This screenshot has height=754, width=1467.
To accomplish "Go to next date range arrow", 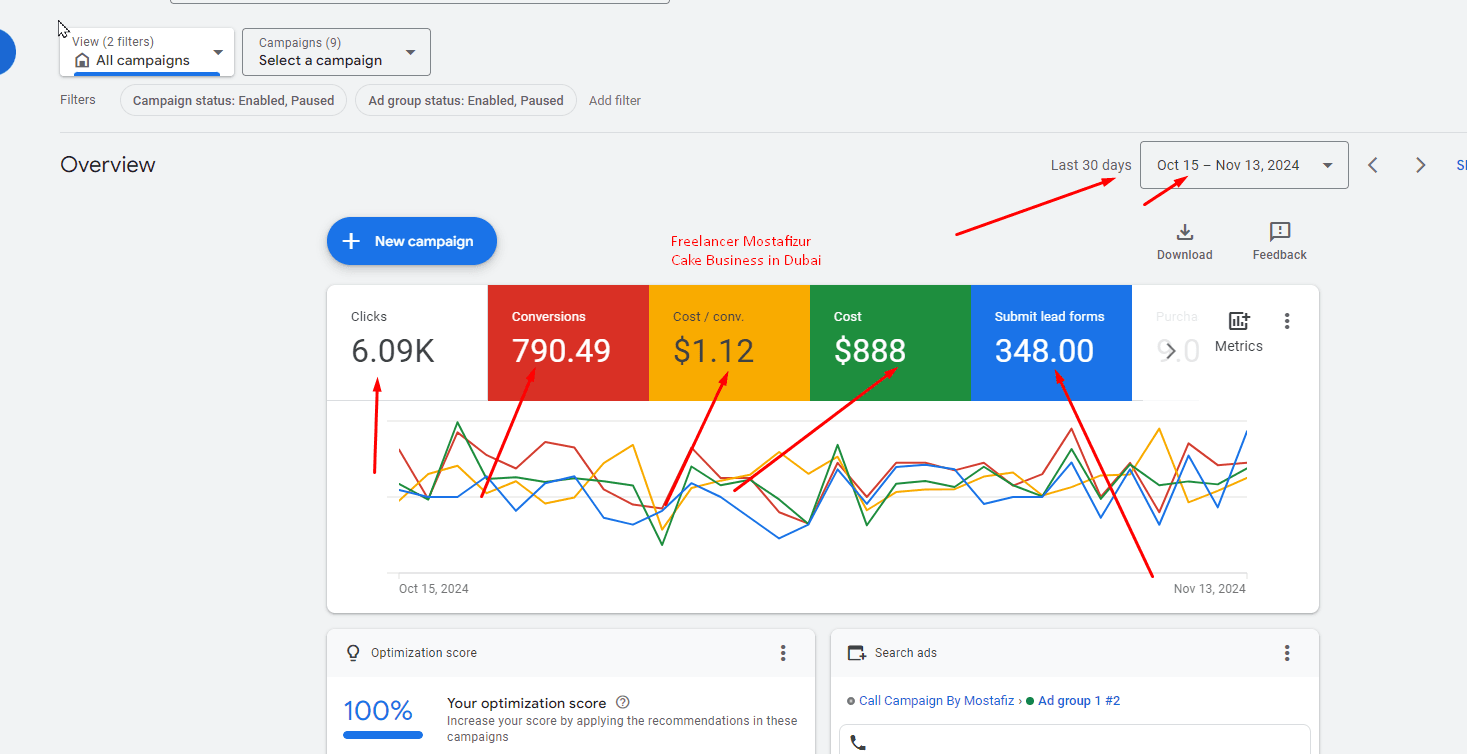I will click(x=1420, y=165).
